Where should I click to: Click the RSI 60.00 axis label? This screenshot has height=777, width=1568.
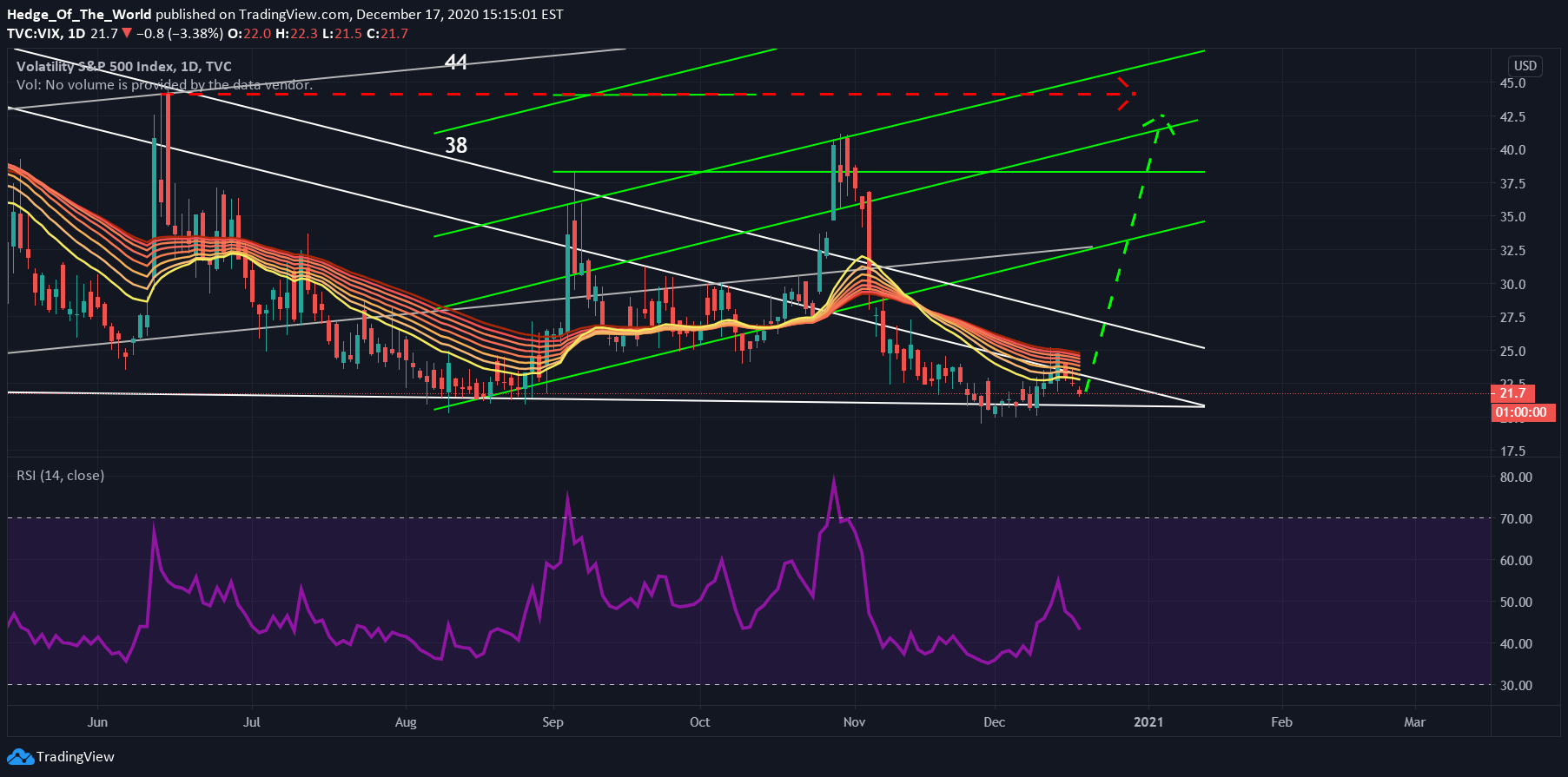(1516, 561)
